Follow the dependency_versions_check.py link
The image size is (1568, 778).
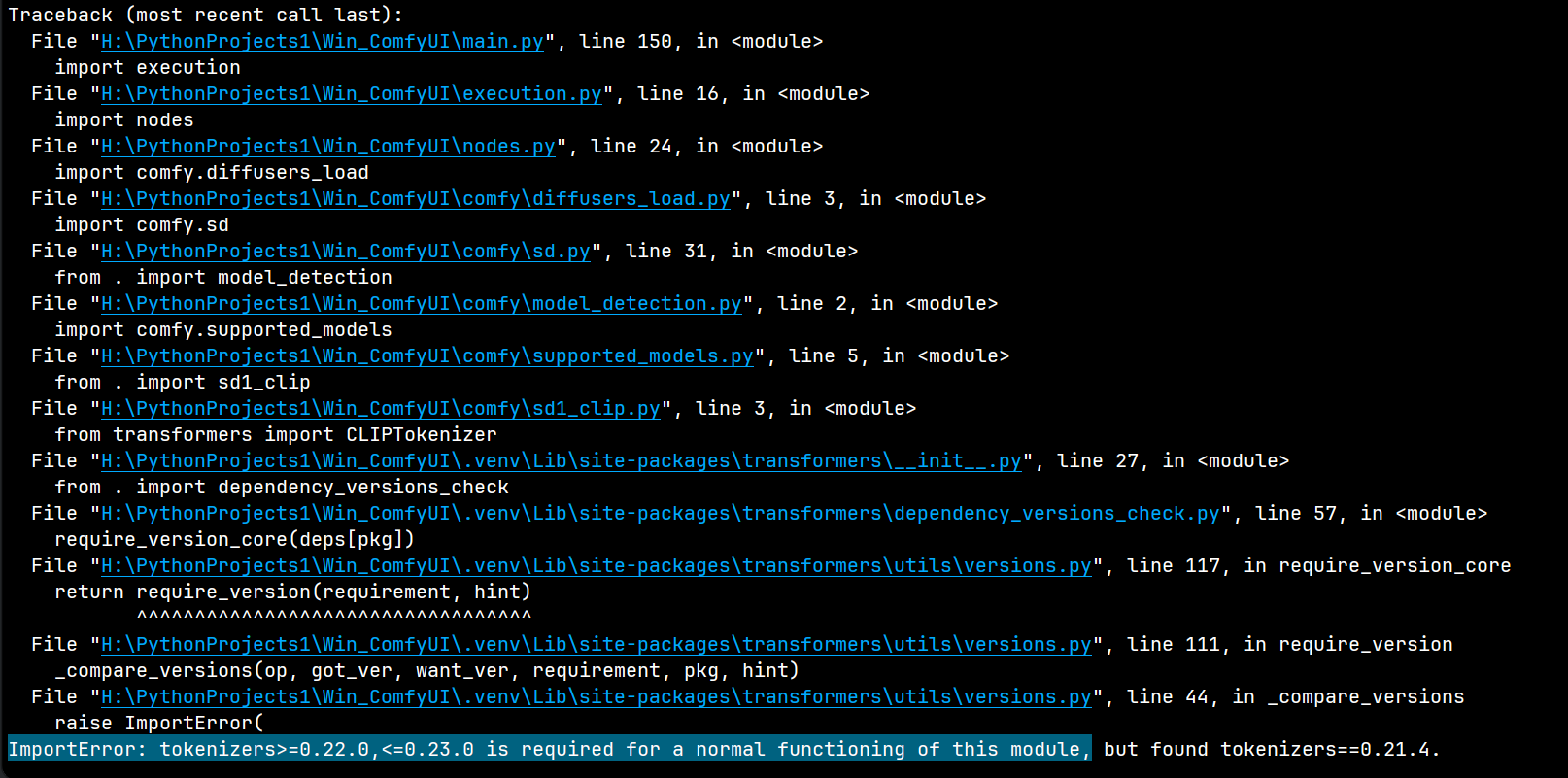(x=661, y=514)
